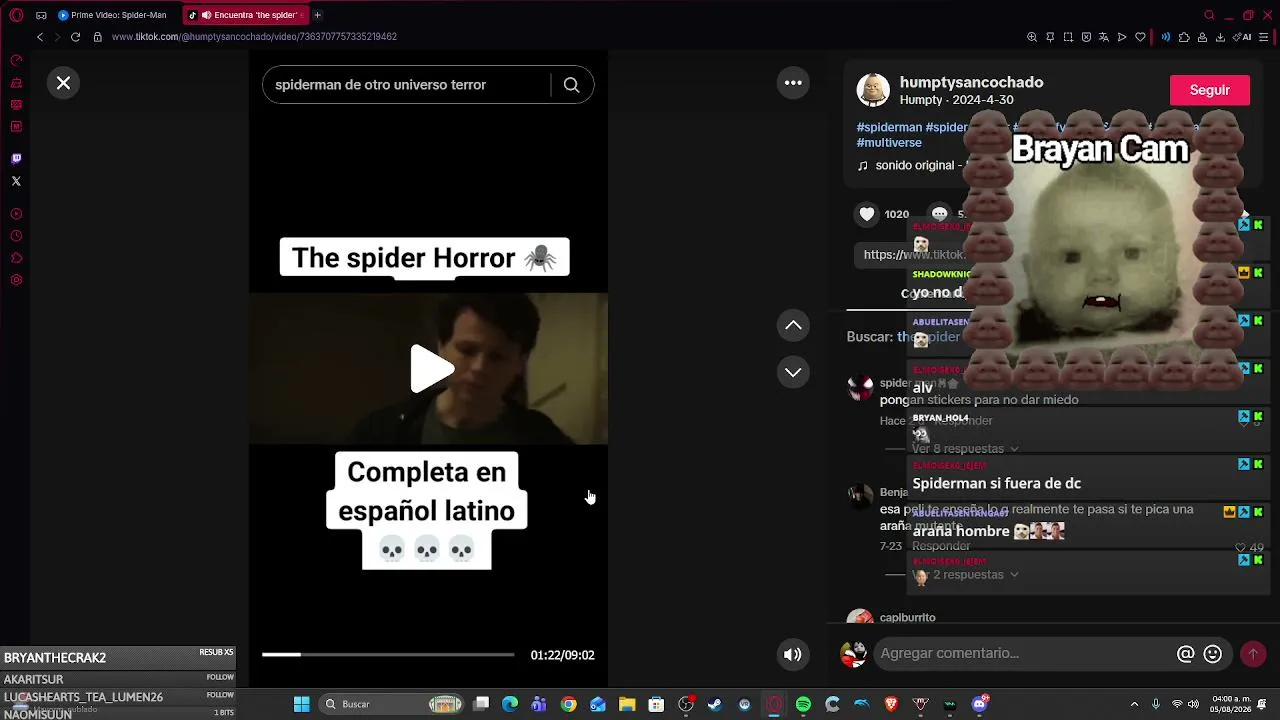Reload the current page
Viewport: 1280px width, 720px height.
[x=75, y=37]
